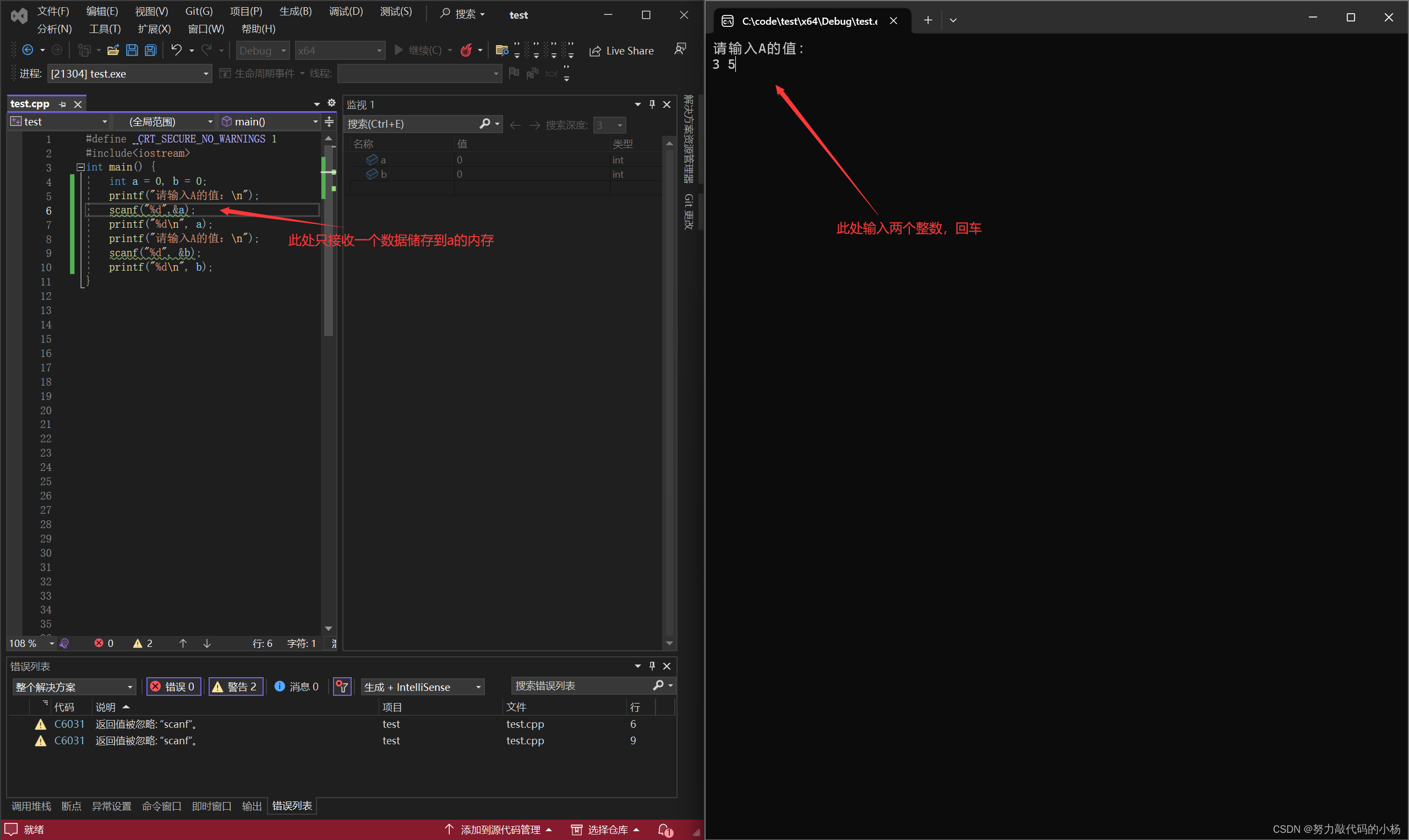
Task: Toggle the errors 0 filter button
Action: click(x=174, y=687)
